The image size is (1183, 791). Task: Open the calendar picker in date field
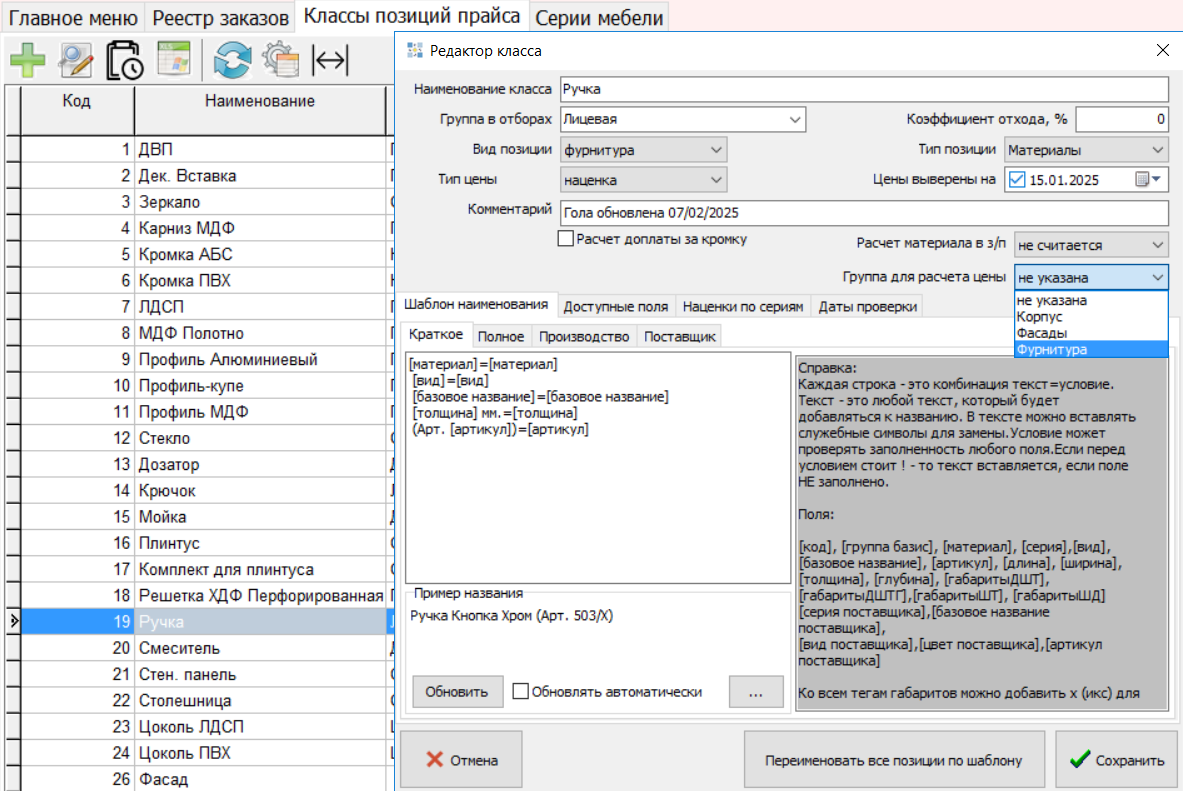1147,180
